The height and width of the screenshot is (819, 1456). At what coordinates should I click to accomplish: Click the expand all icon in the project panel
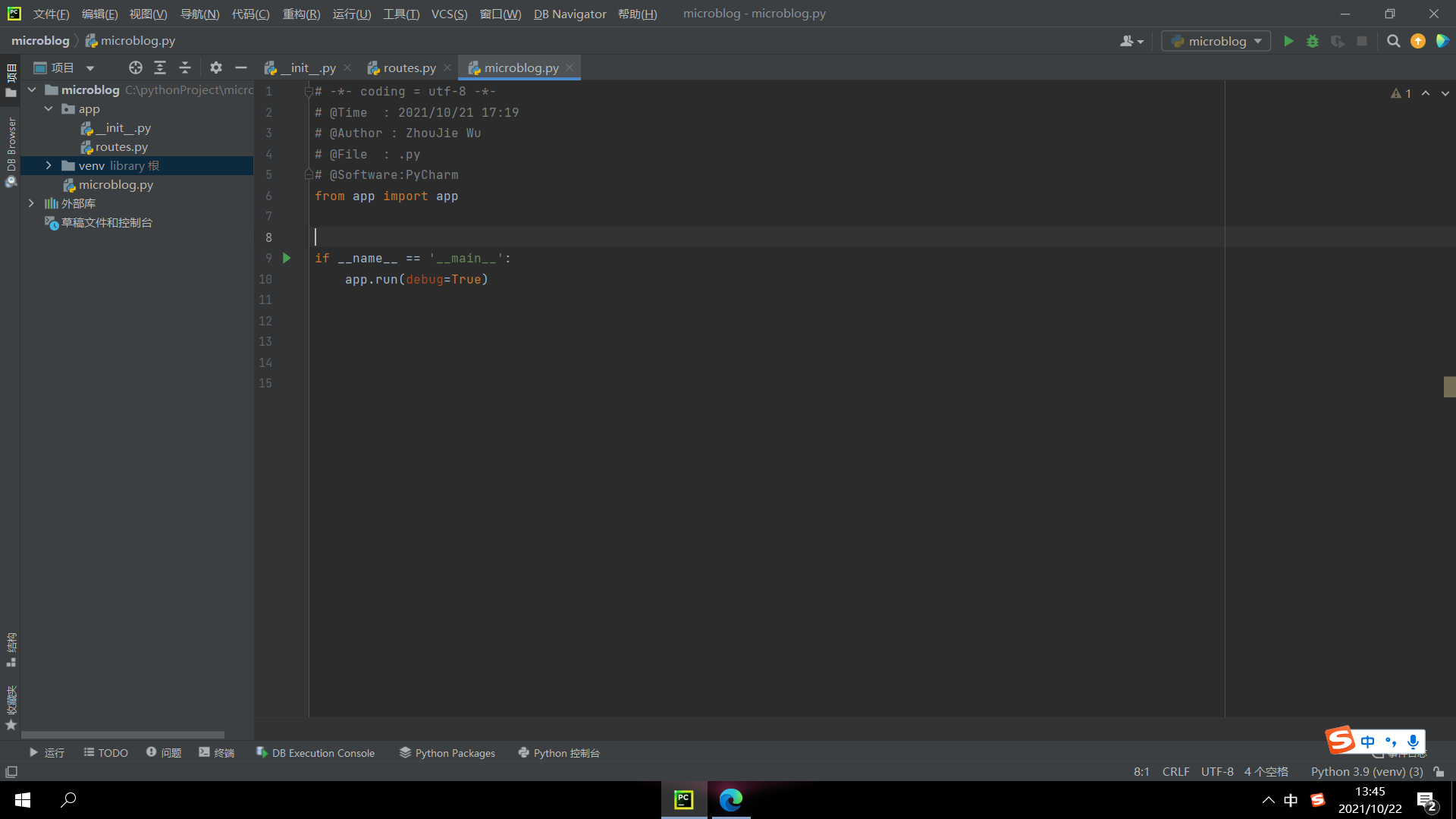pyautogui.click(x=160, y=68)
